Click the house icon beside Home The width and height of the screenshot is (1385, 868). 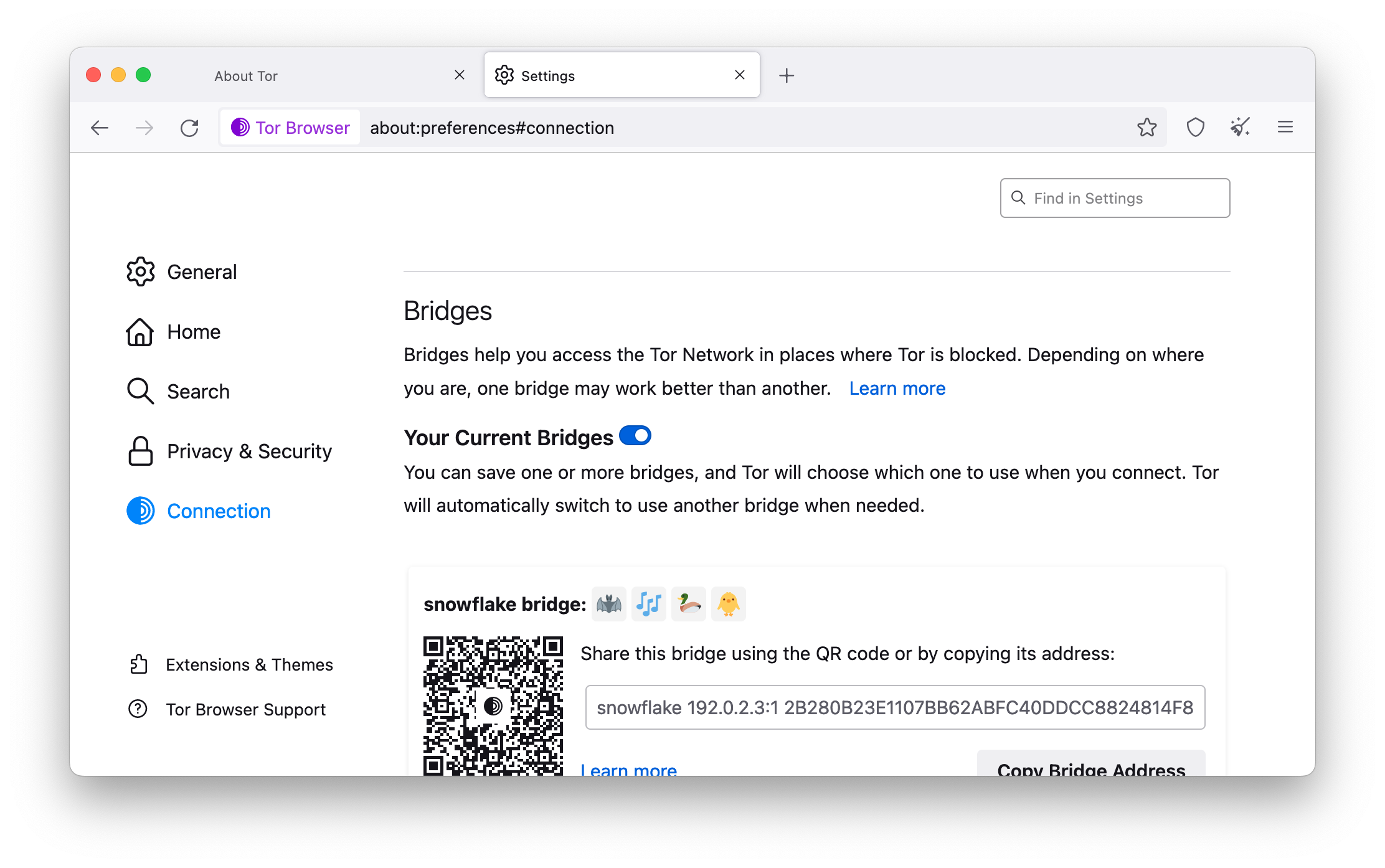pyautogui.click(x=140, y=332)
